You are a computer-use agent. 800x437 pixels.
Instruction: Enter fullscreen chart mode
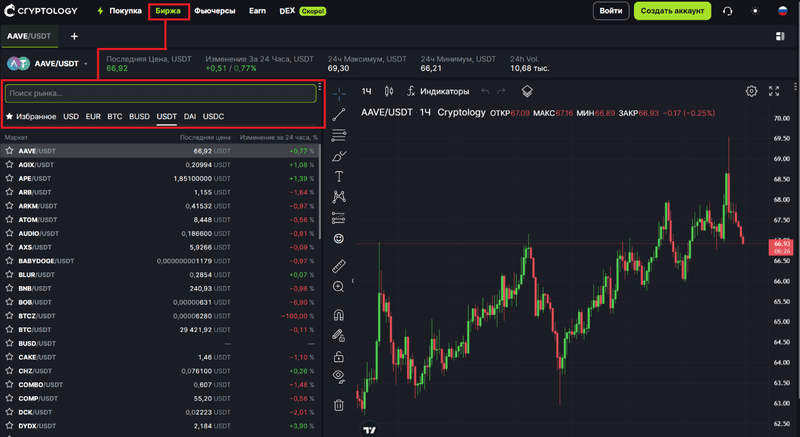click(x=774, y=91)
